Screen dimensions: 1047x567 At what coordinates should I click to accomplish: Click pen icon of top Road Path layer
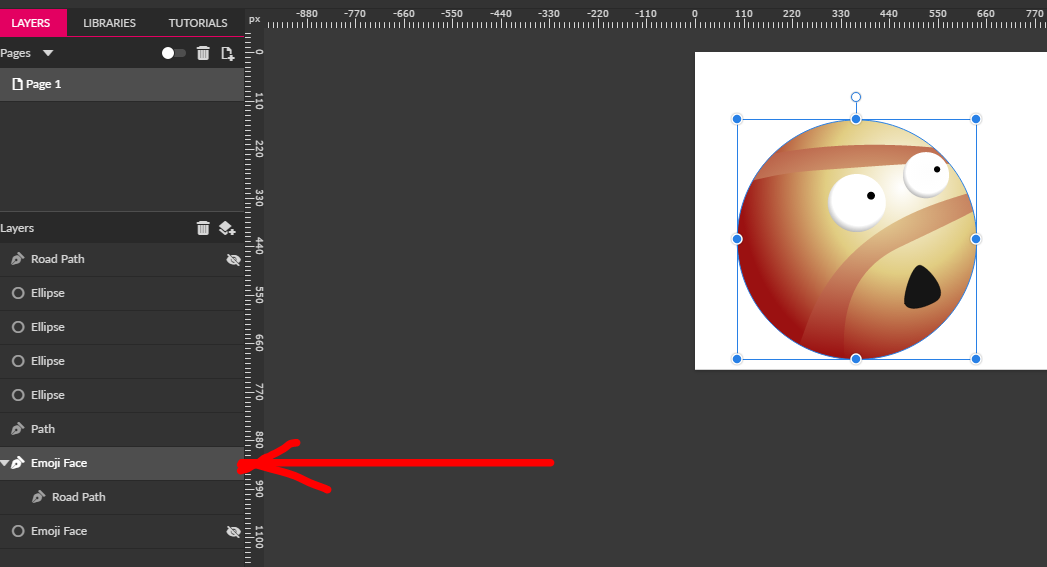click(x=18, y=259)
